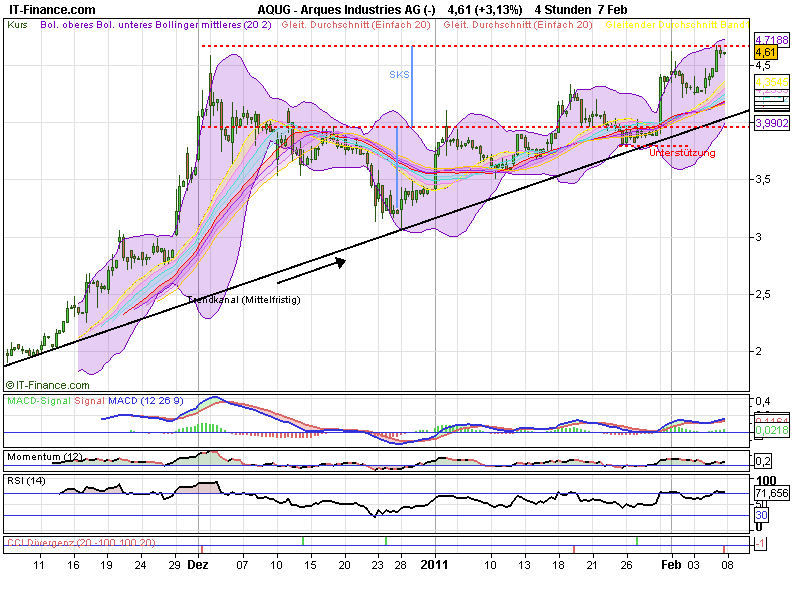The width and height of the screenshot is (800, 600).
Task: Click the 3,9902 price level label
Action: pos(770,122)
